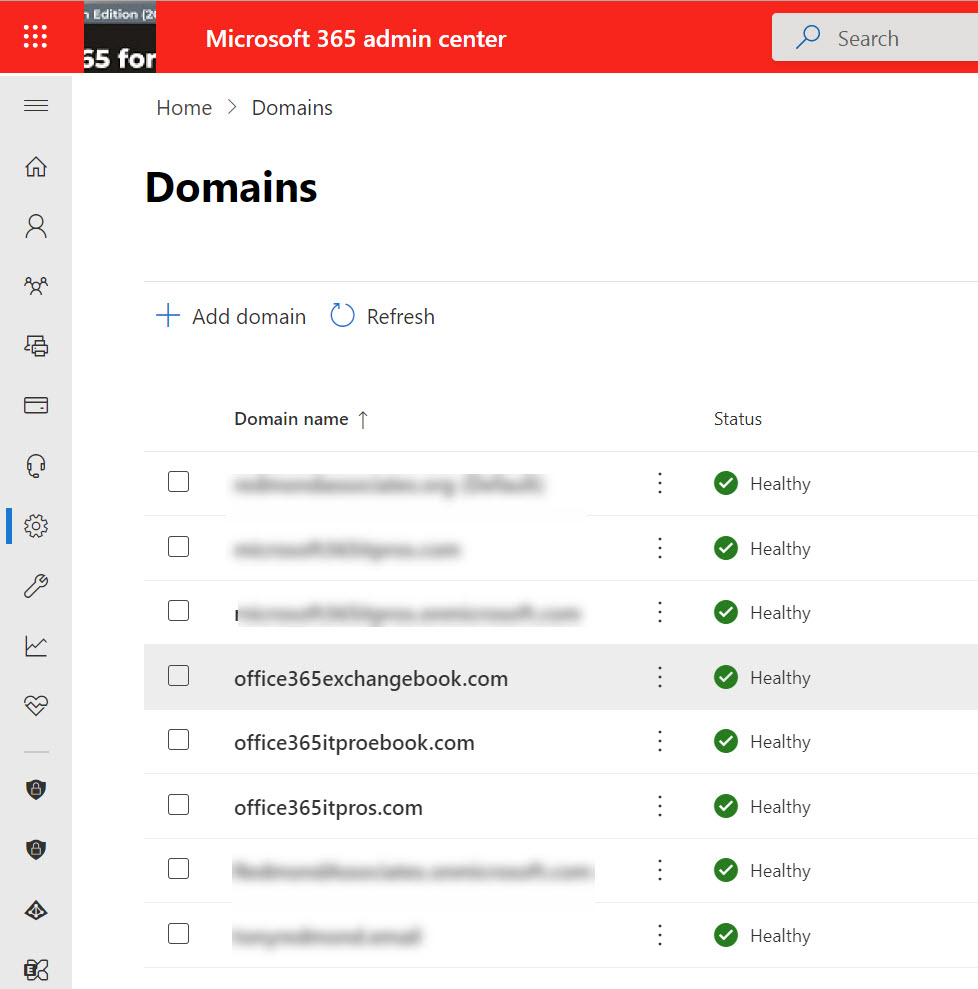The width and height of the screenshot is (978, 989).
Task: Focus the Search input field
Action: click(x=875, y=37)
